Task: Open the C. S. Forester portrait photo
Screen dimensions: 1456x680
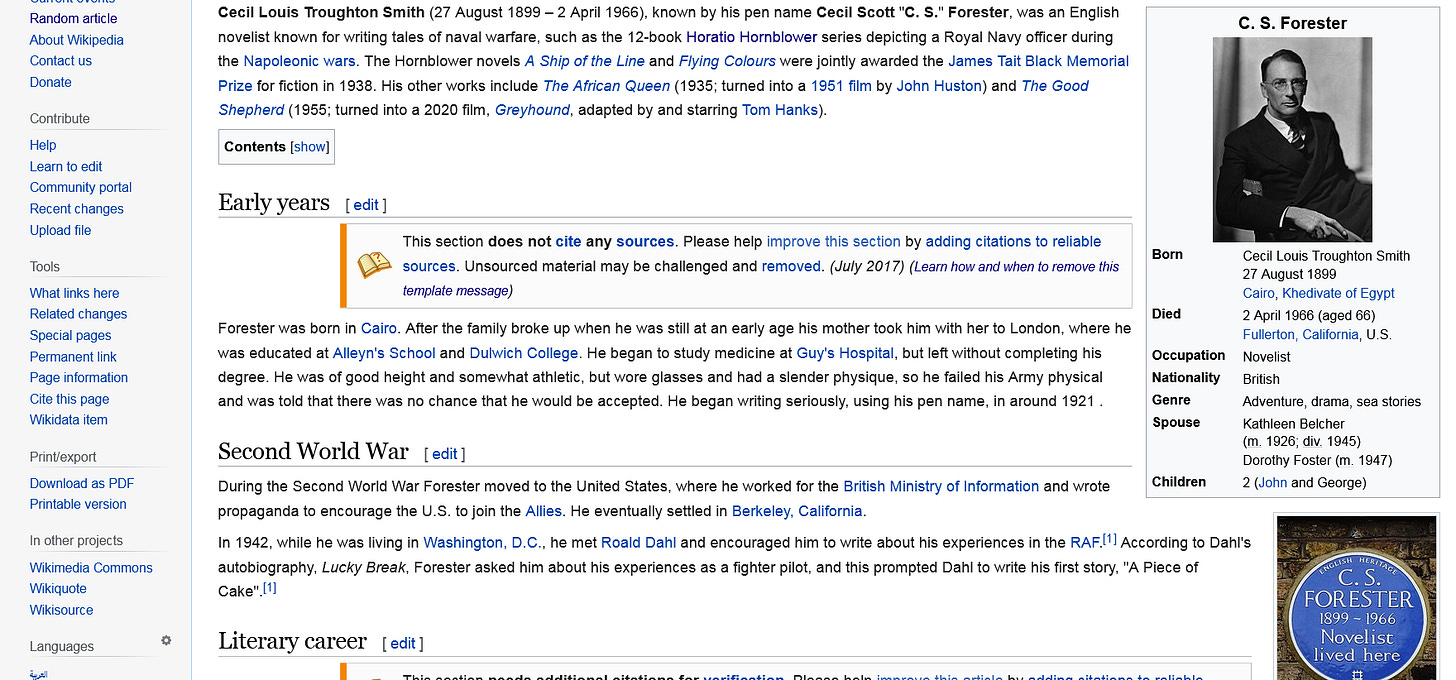Action: pyautogui.click(x=1292, y=140)
